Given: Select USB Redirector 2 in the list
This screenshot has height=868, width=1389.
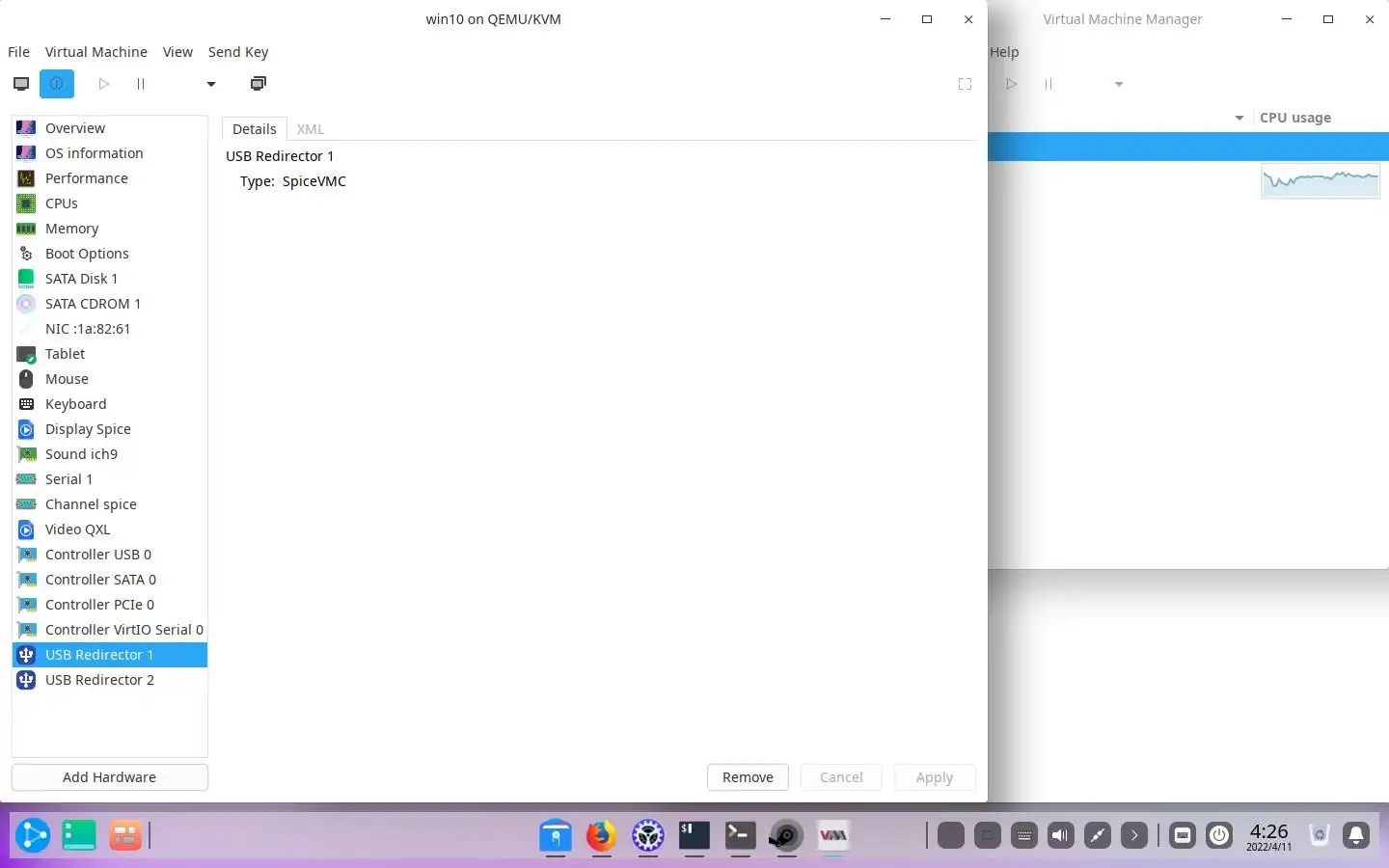Looking at the screenshot, I should tap(110, 680).
